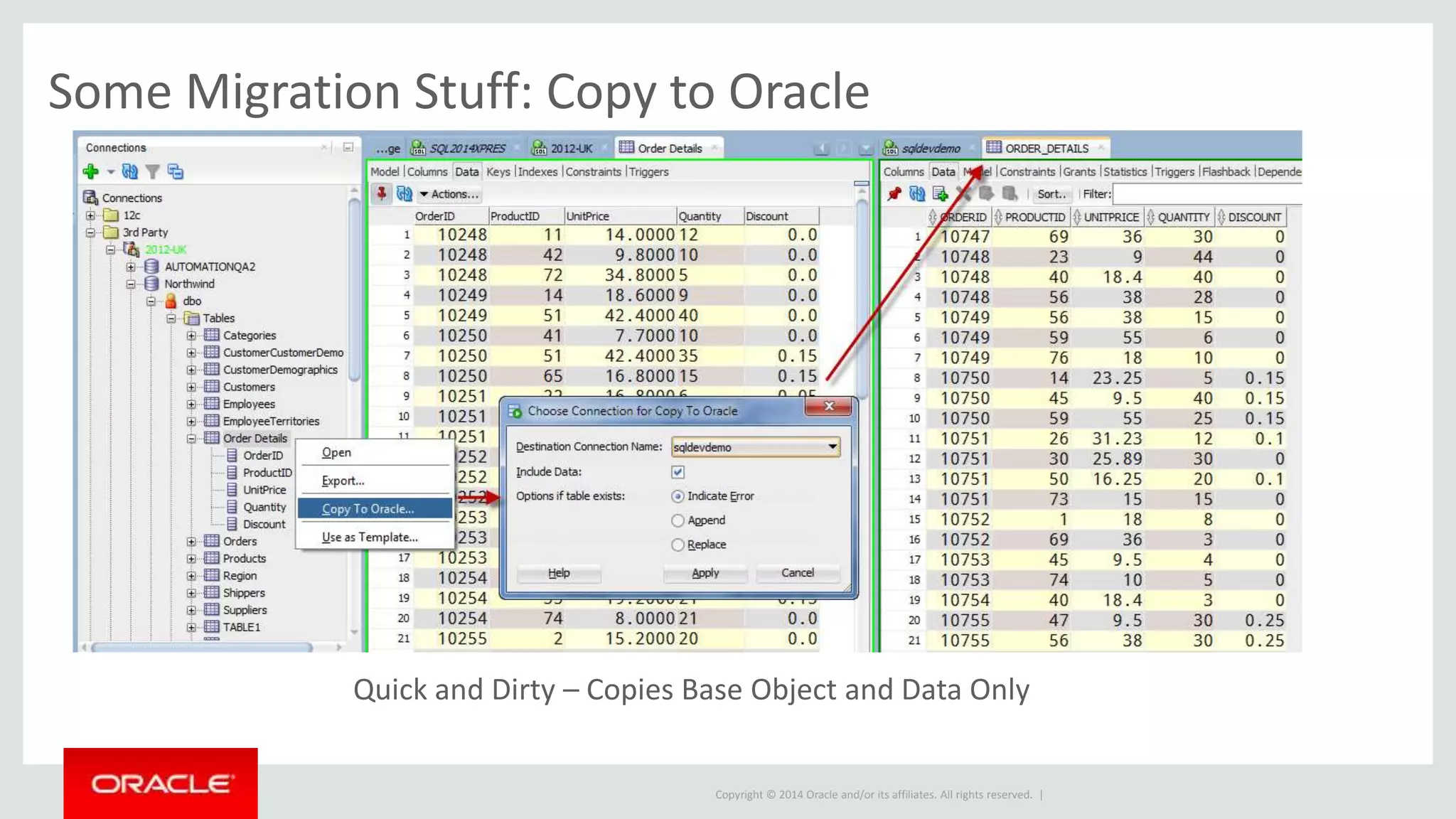Select the Categories table icon
The image size is (1456, 819).
point(212,335)
